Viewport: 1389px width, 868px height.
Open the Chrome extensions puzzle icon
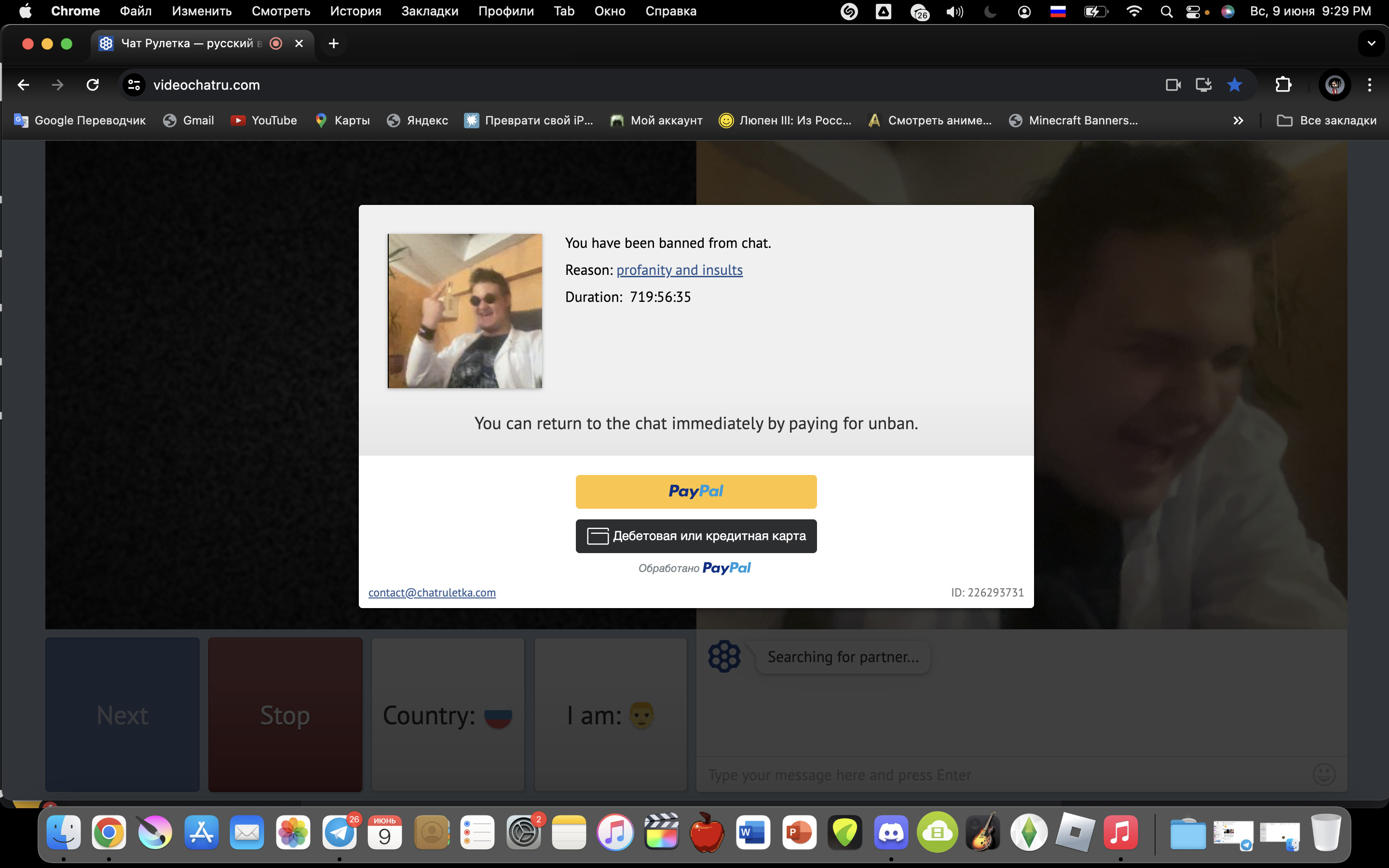click(x=1283, y=85)
